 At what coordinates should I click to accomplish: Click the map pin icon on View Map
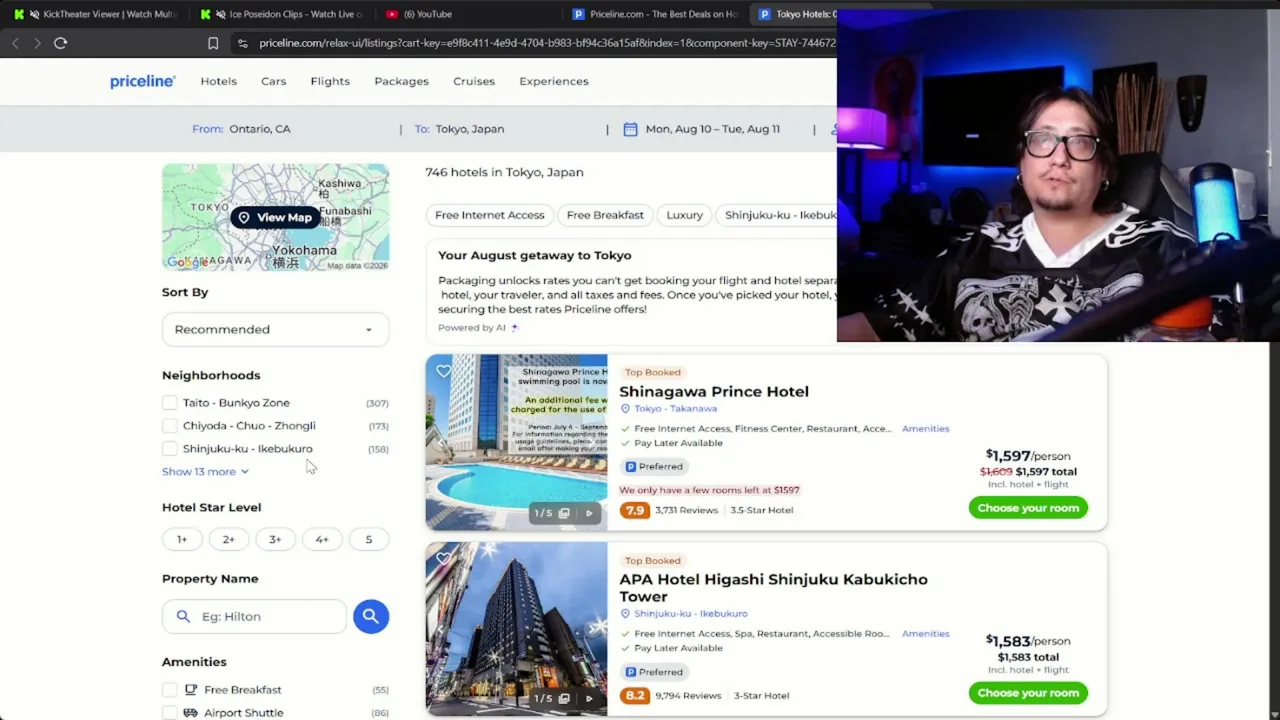coord(244,217)
